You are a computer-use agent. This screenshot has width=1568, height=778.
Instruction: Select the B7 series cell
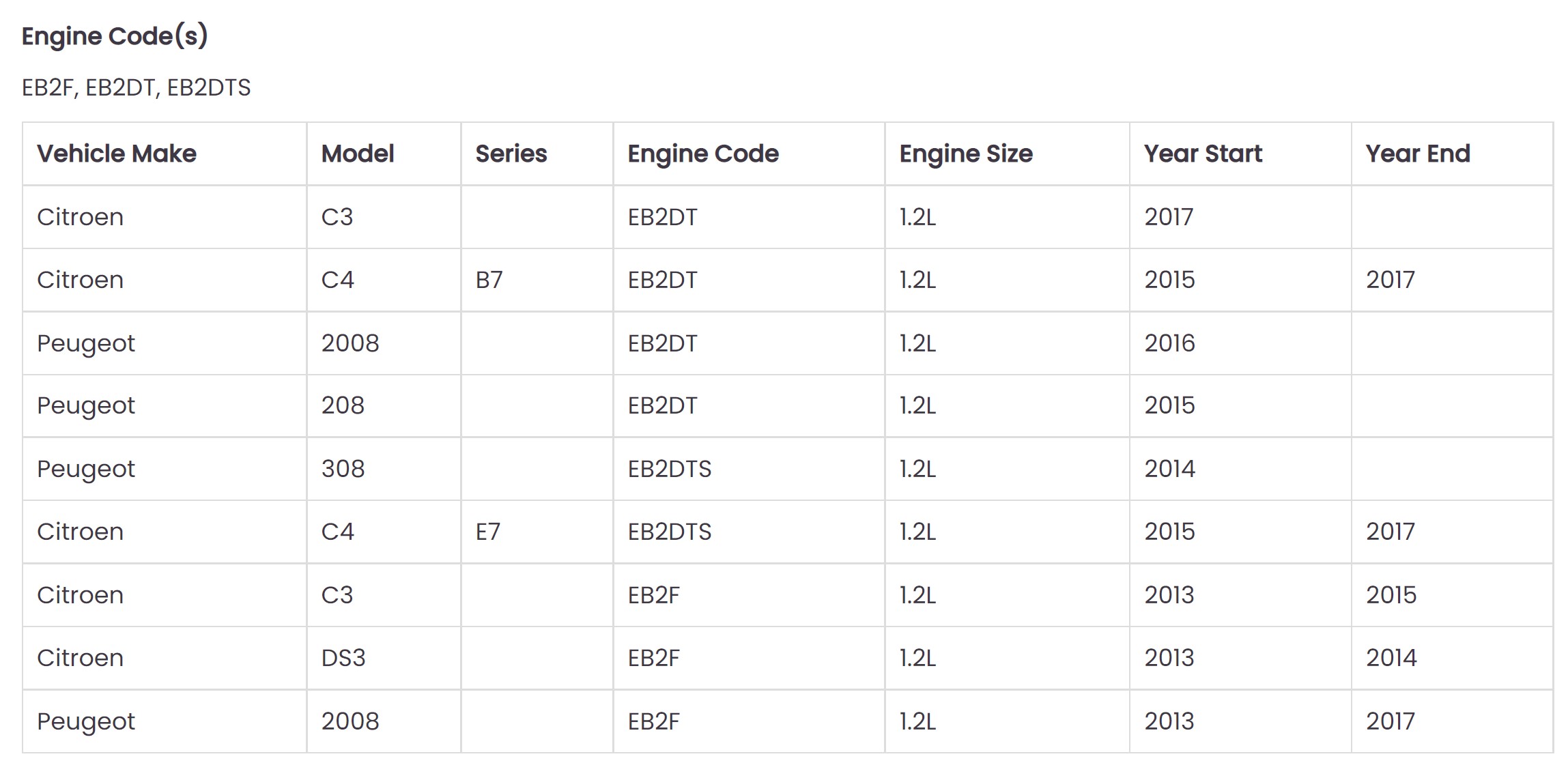pos(489,280)
